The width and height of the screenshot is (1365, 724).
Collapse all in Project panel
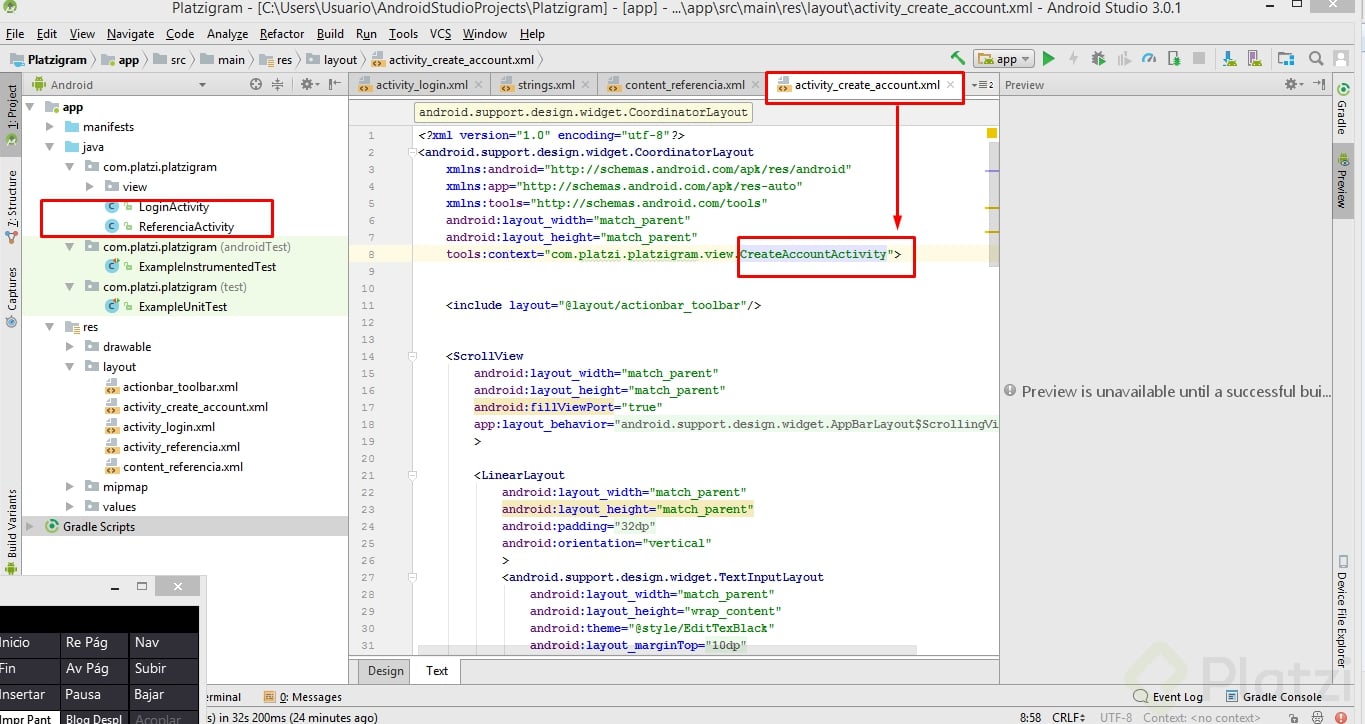[278, 85]
